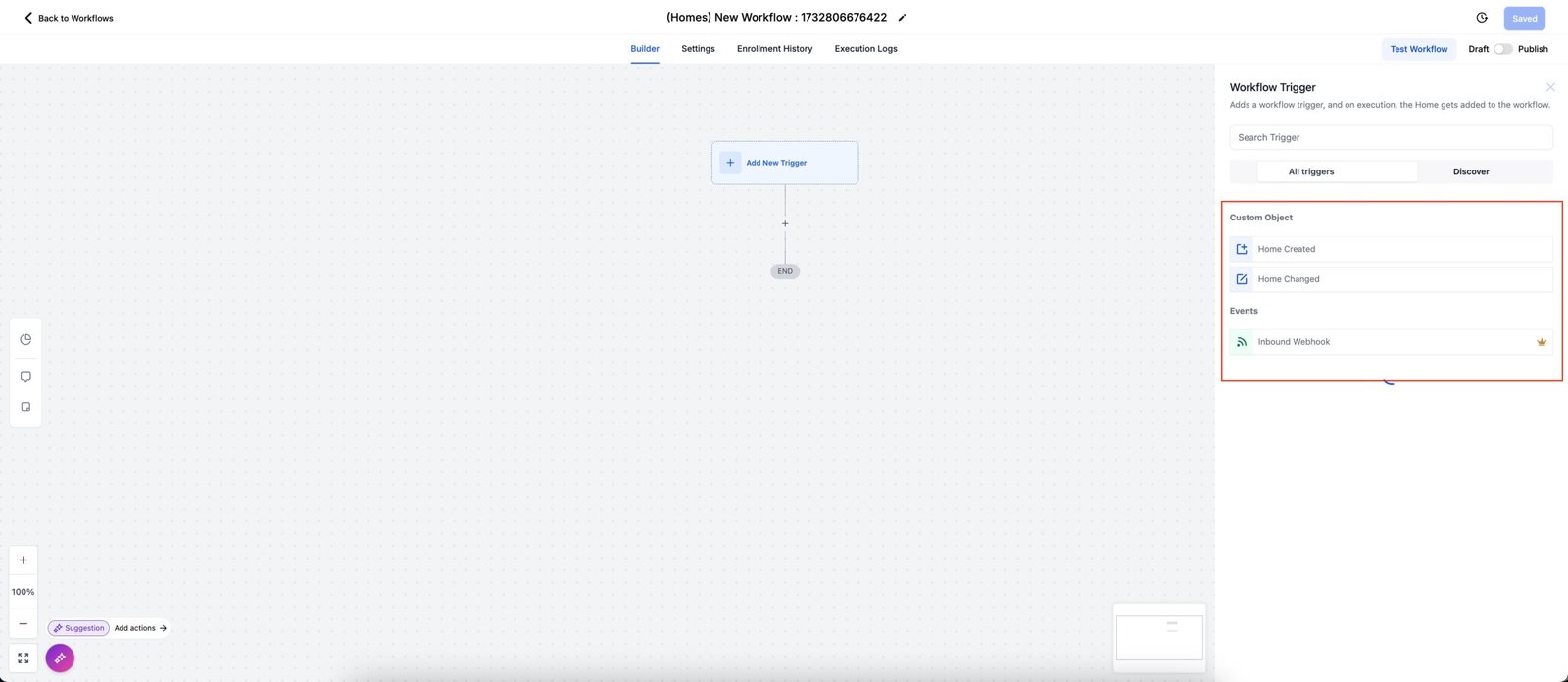Open the purple AI assistant button
This screenshot has width=1568, height=682.
coord(60,658)
